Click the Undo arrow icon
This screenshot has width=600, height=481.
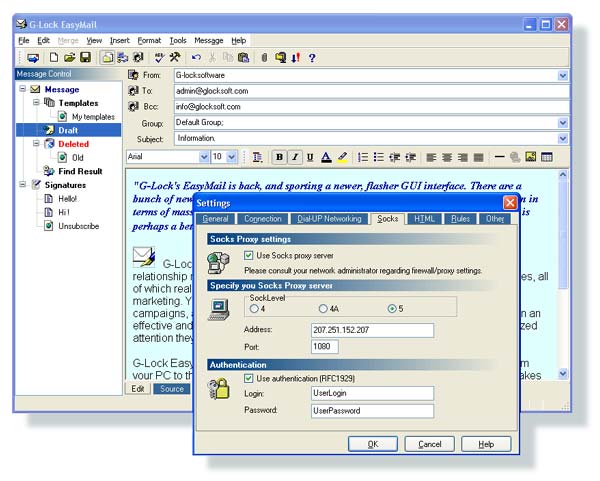pos(196,58)
